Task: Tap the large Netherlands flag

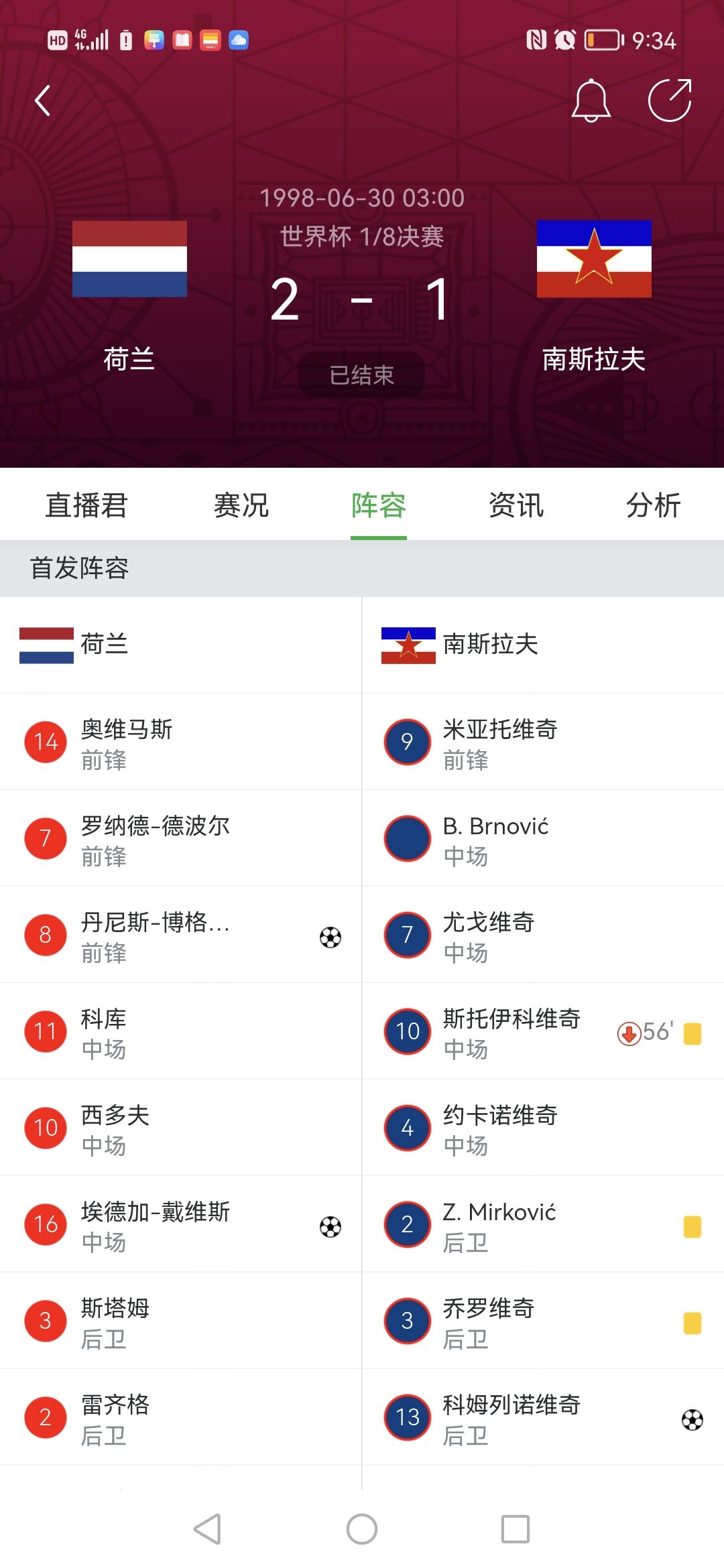Action: pyautogui.click(x=129, y=259)
